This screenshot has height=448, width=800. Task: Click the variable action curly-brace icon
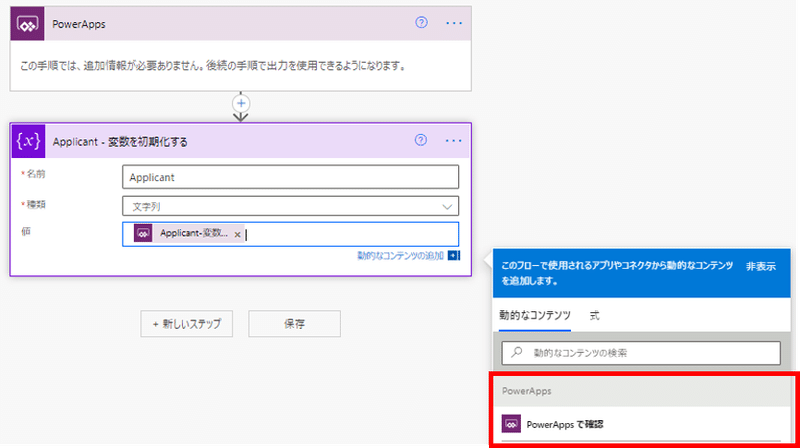[28, 141]
